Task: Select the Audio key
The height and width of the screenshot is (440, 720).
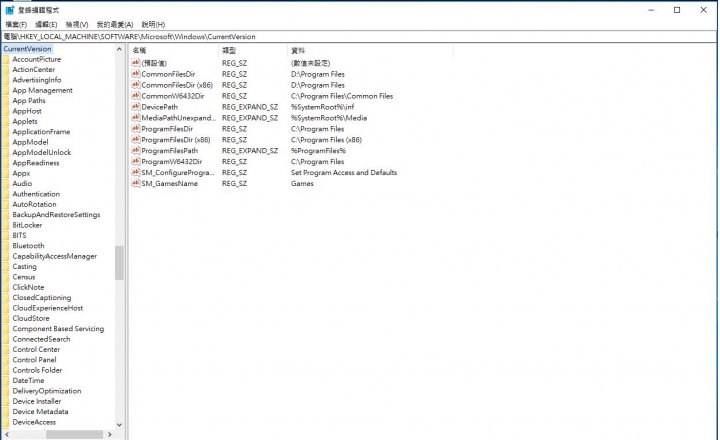Action: point(22,183)
